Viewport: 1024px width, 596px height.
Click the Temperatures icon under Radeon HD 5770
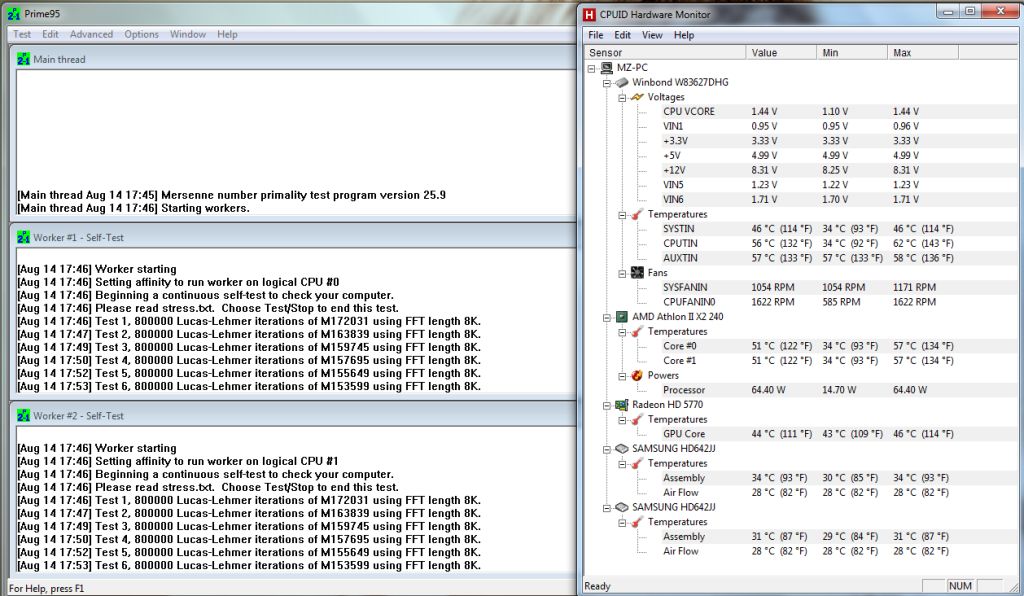tap(637, 419)
